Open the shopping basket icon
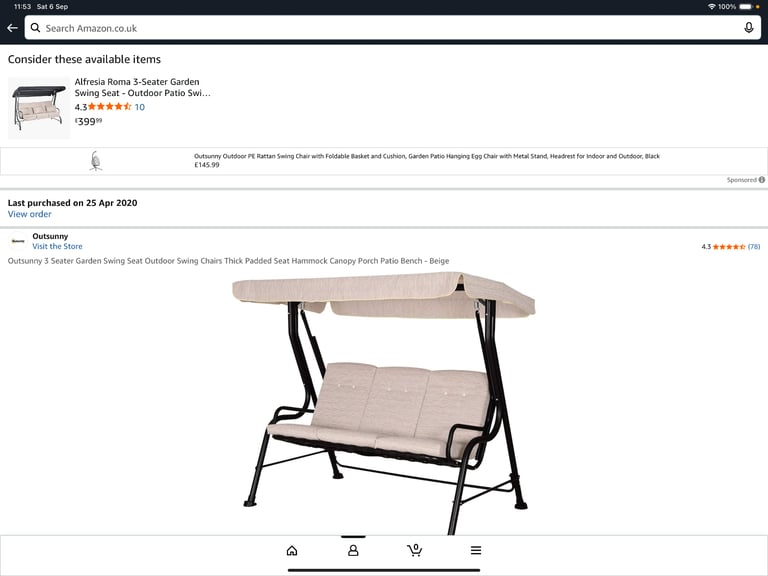The image size is (768, 576). (414, 551)
